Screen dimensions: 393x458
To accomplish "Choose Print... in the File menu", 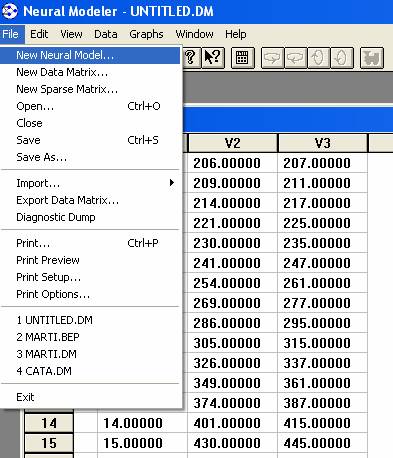I will point(90,243).
